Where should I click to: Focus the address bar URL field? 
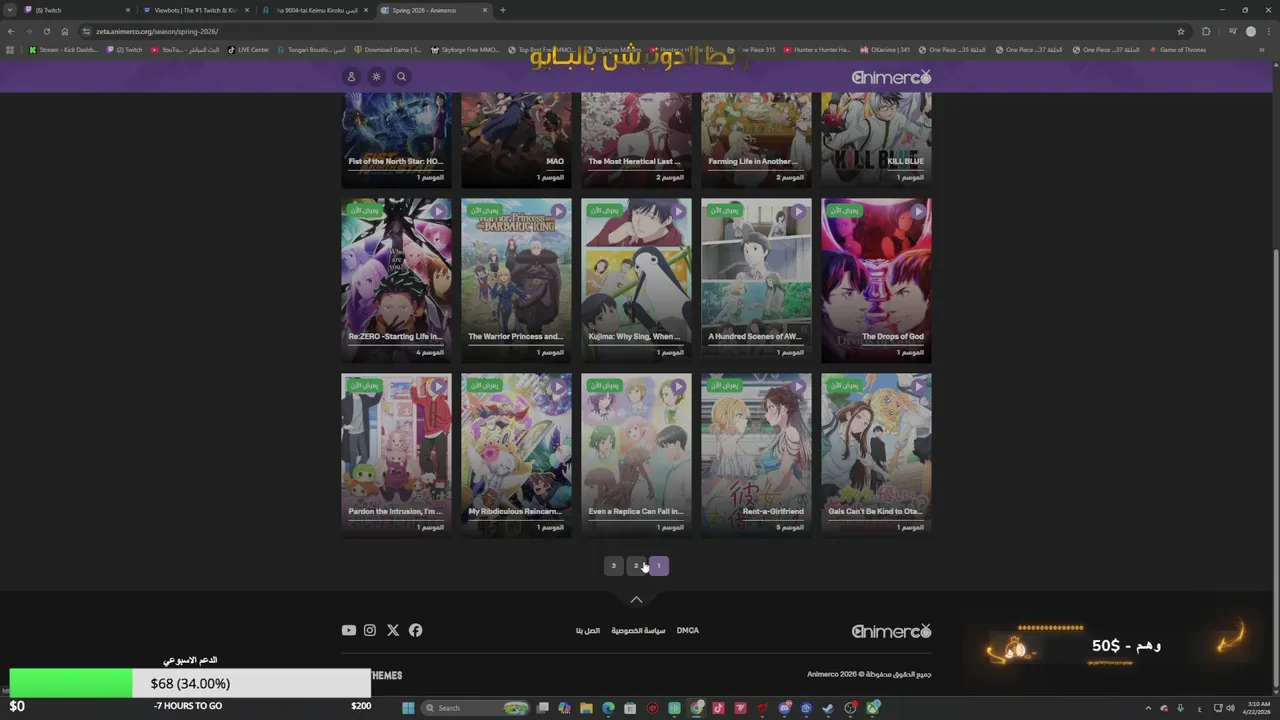click(x=630, y=31)
